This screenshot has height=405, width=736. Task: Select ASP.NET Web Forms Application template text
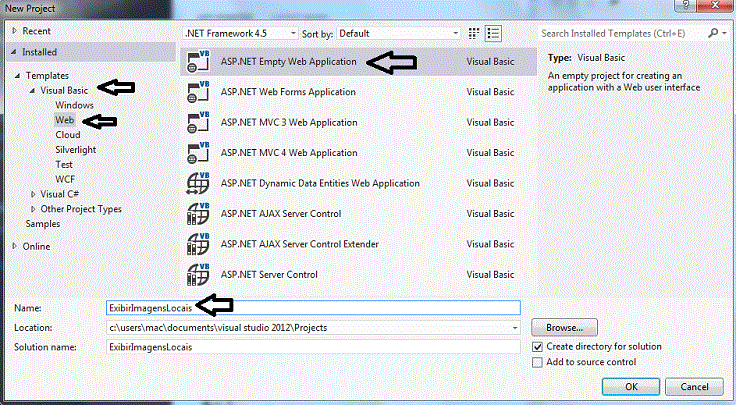[288, 92]
